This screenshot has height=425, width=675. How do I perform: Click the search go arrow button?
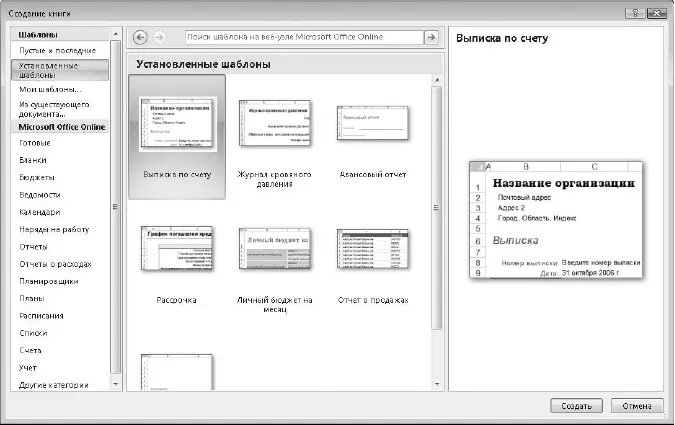[431, 37]
